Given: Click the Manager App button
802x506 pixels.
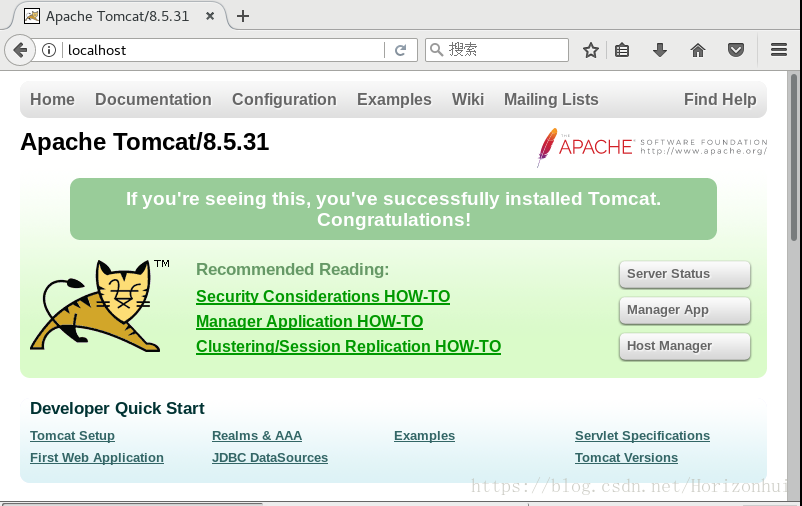Looking at the screenshot, I should (685, 310).
